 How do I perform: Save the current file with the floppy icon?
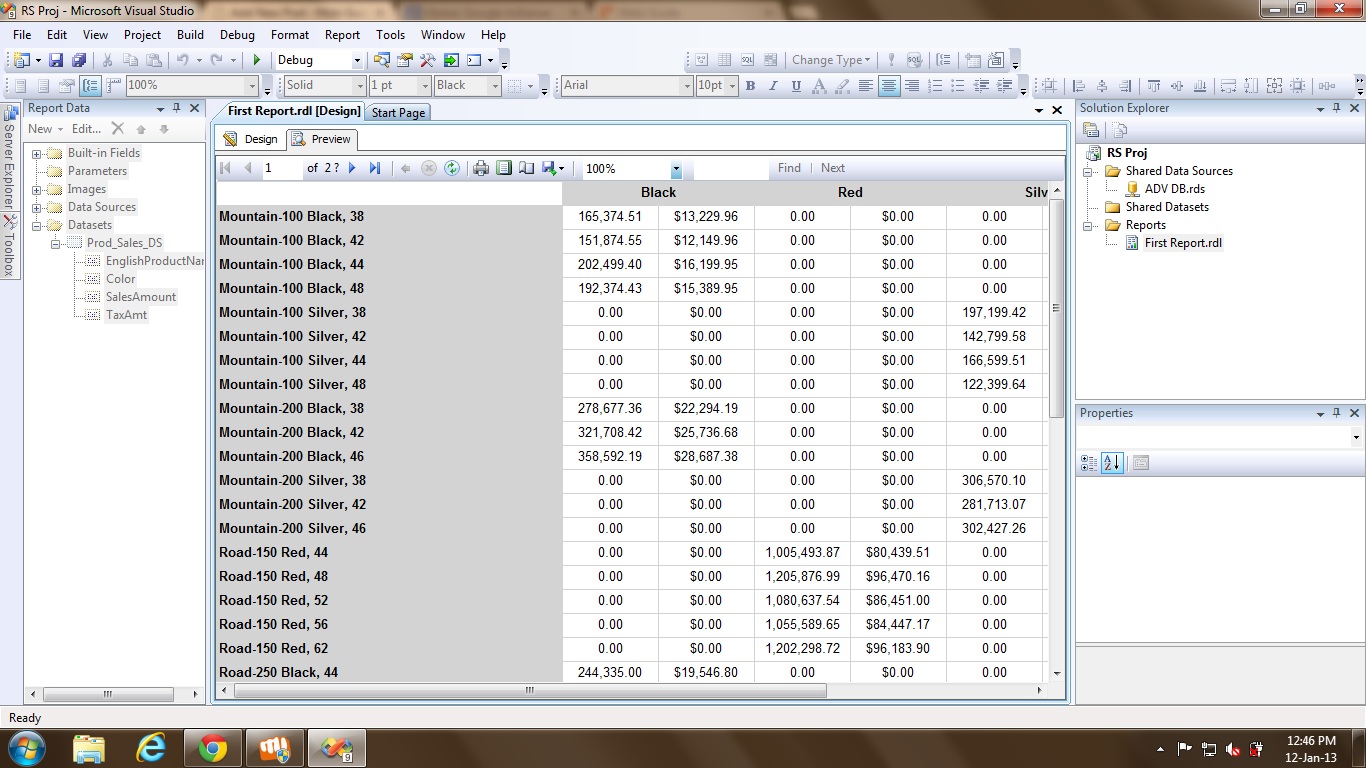(56, 60)
